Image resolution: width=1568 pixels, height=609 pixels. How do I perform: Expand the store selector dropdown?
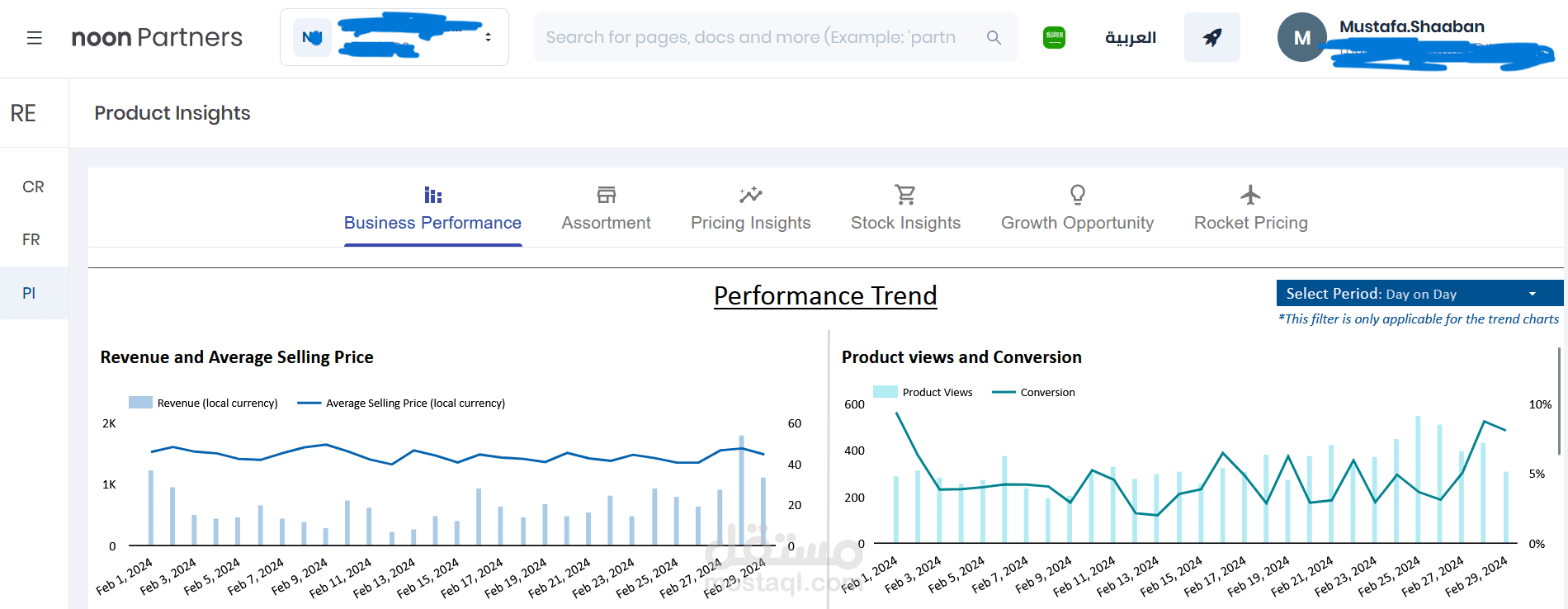[x=488, y=37]
